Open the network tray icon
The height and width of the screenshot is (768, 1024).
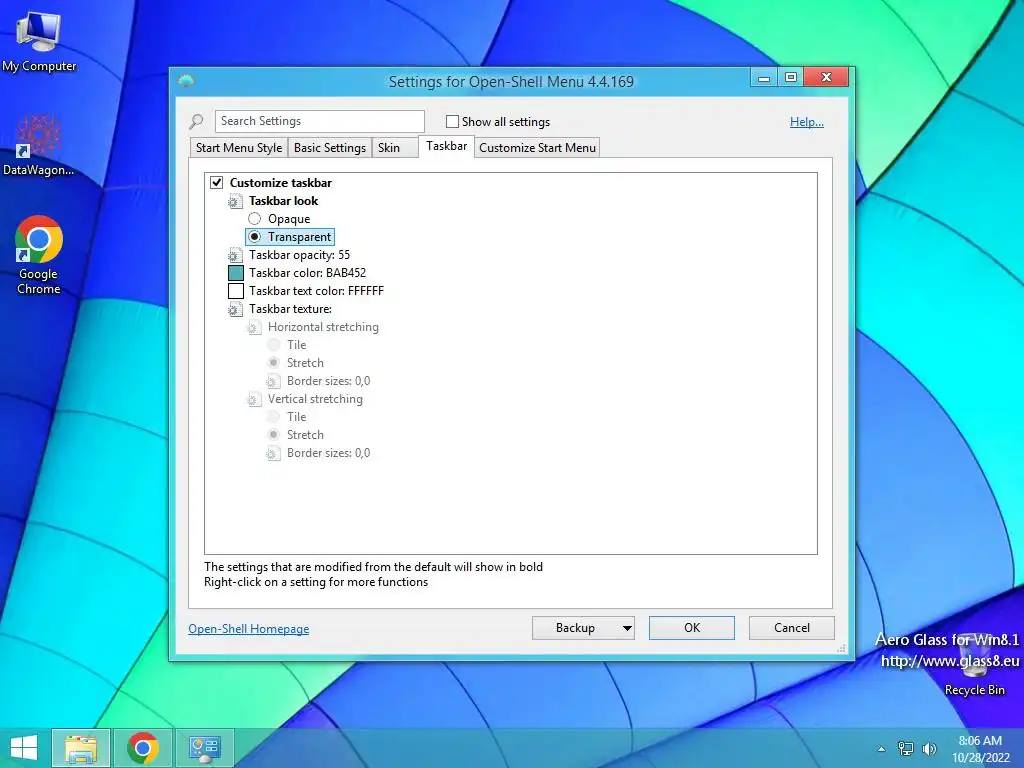905,749
